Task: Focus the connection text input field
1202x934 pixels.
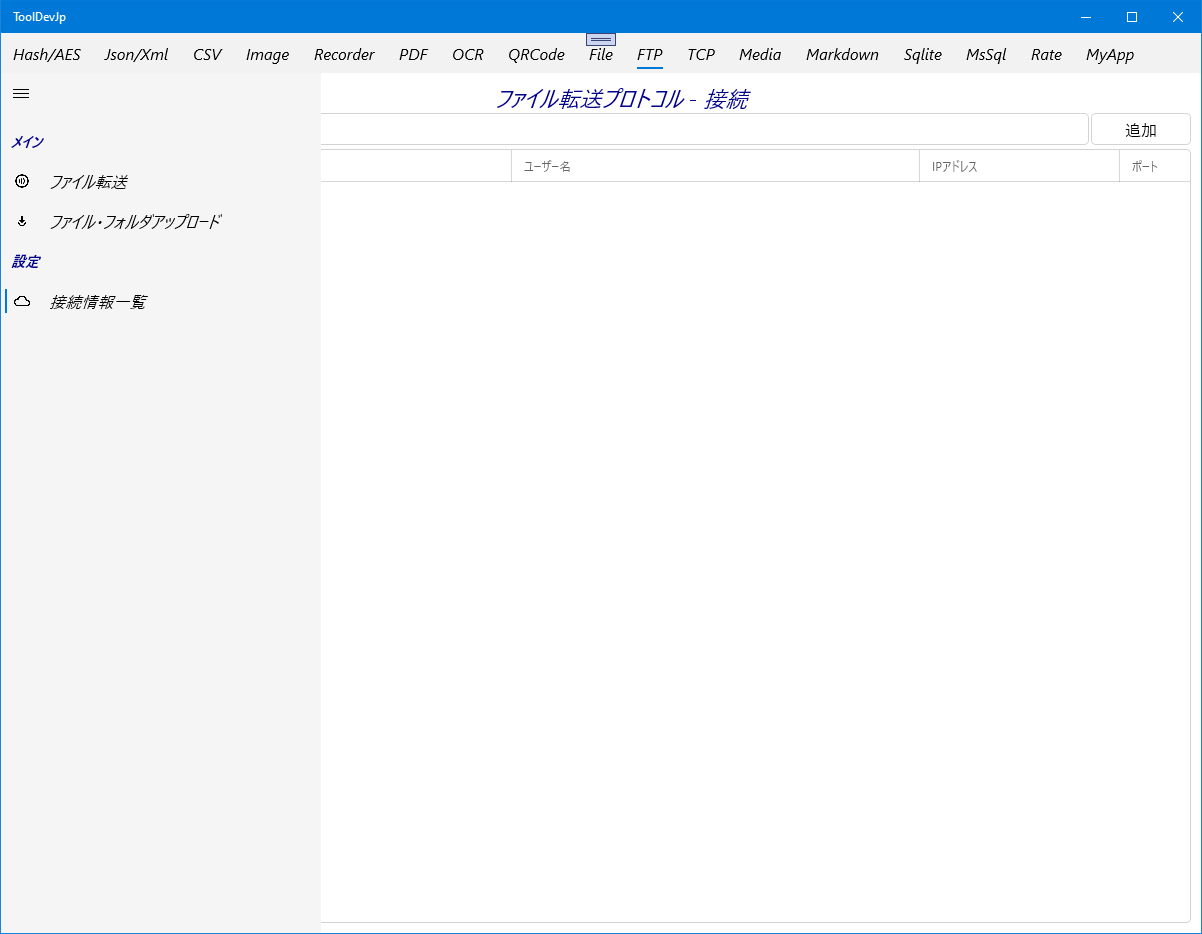Action: pyautogui.click(x=704, y=130)
